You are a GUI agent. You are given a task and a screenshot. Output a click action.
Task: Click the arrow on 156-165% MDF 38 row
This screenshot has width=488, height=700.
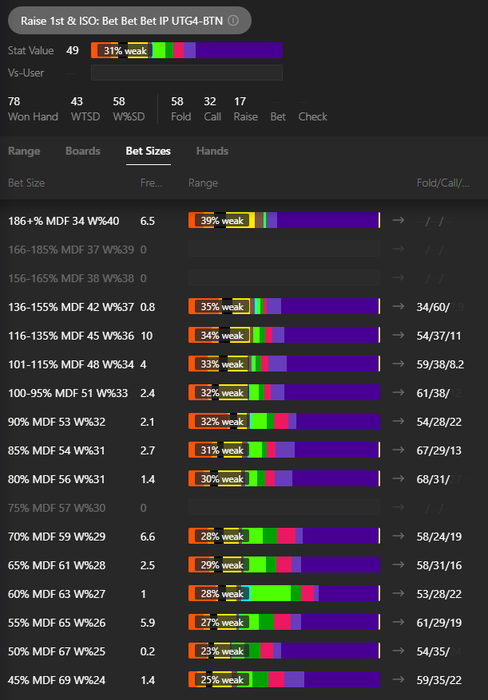tap(398, 278)
